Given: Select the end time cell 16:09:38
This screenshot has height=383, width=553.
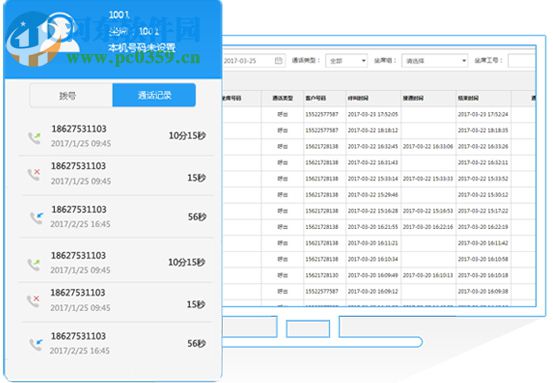Looking at the screenshot, I should pos(483,291).
